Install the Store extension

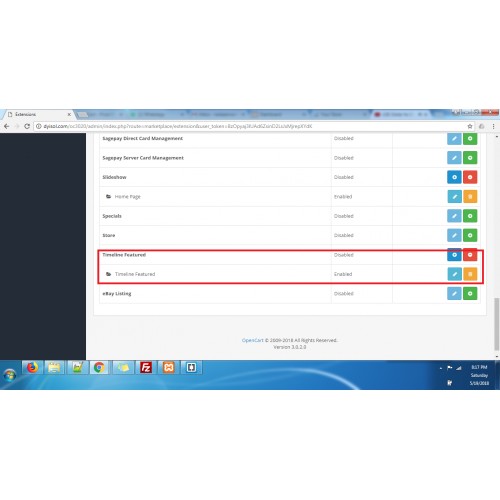click(470, 235)
